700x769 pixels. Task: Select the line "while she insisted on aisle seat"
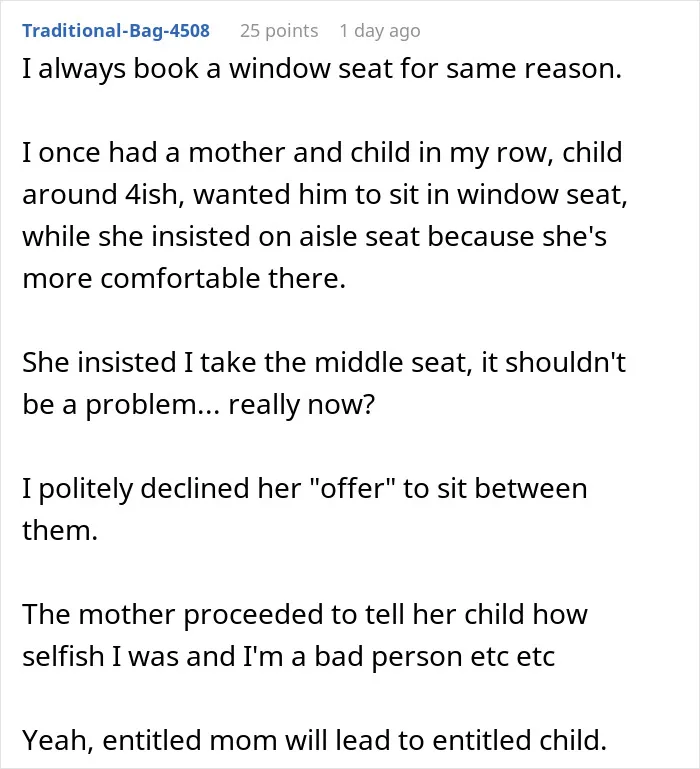[314, 236]
